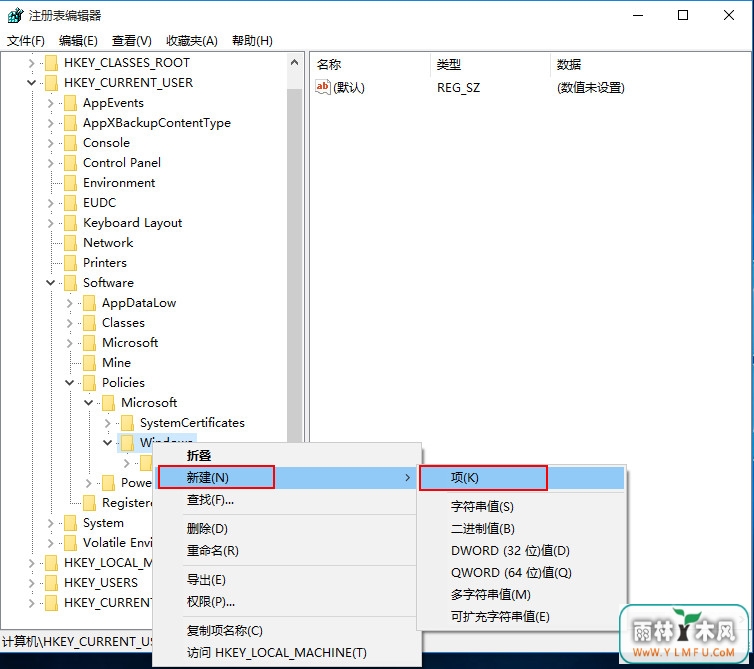Choose 访问 HKEY_LOCAL_MACHINE(T) in the context menu

[287, 653]
